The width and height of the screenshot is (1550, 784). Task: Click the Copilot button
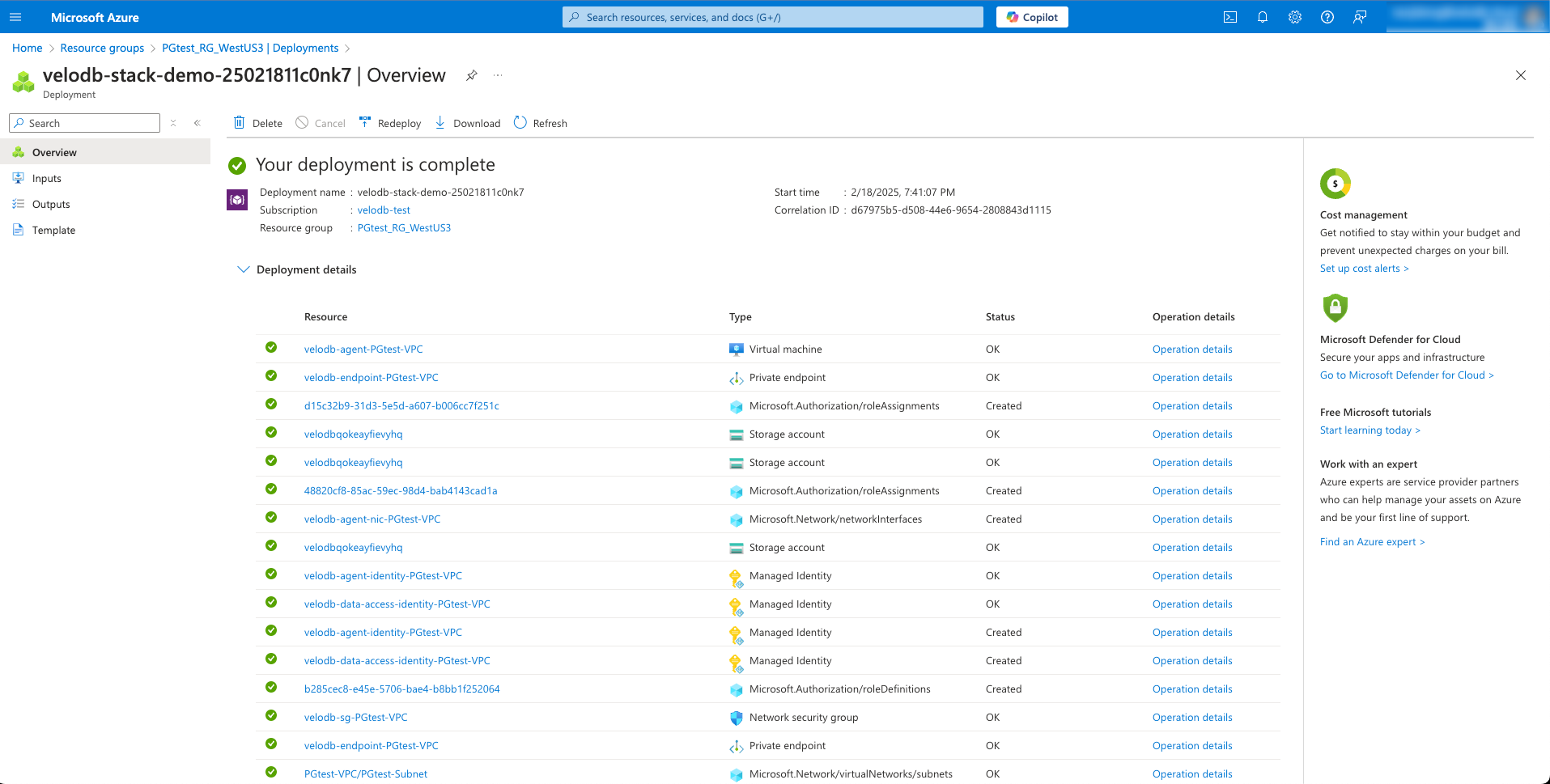tap(1031, 17)
